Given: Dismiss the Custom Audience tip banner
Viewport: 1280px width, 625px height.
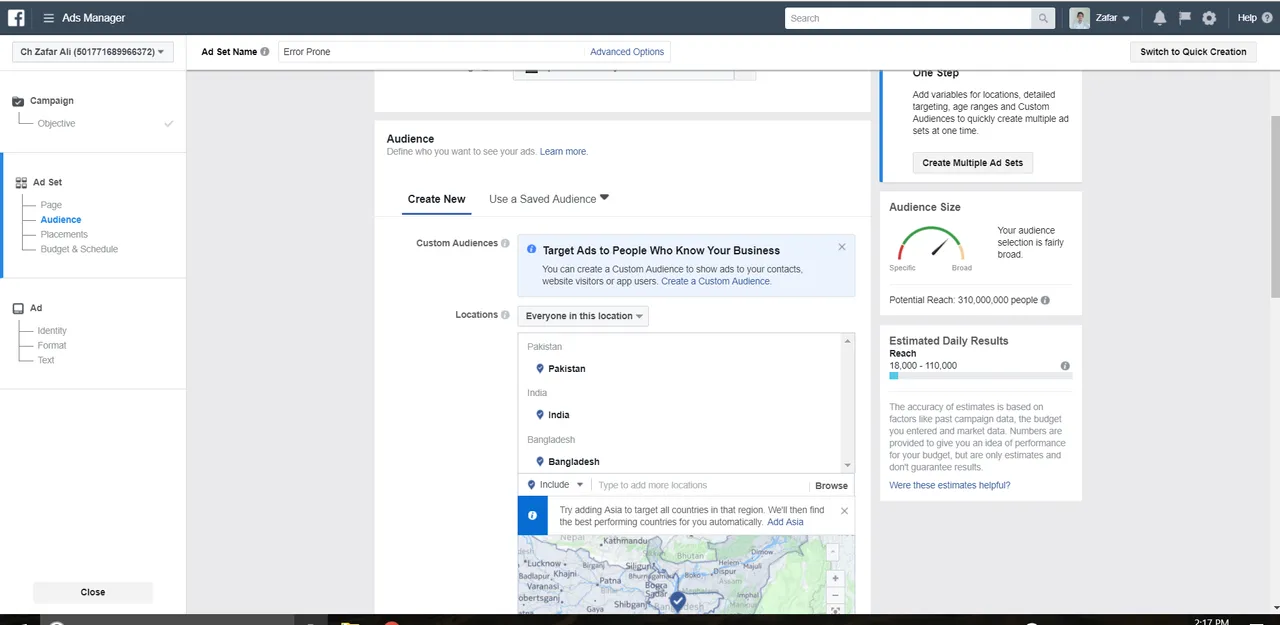Looking at the screenshot, I should 841,247.
